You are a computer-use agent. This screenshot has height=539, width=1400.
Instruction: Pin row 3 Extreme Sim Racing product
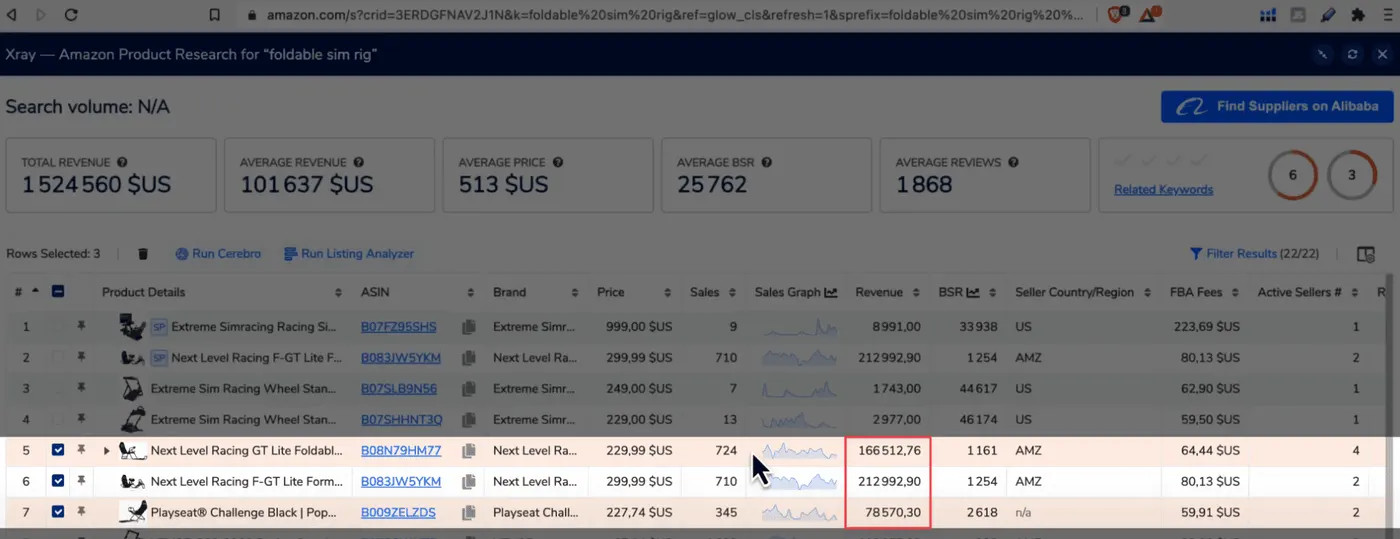pyautogui.click(x=81, y=388)
